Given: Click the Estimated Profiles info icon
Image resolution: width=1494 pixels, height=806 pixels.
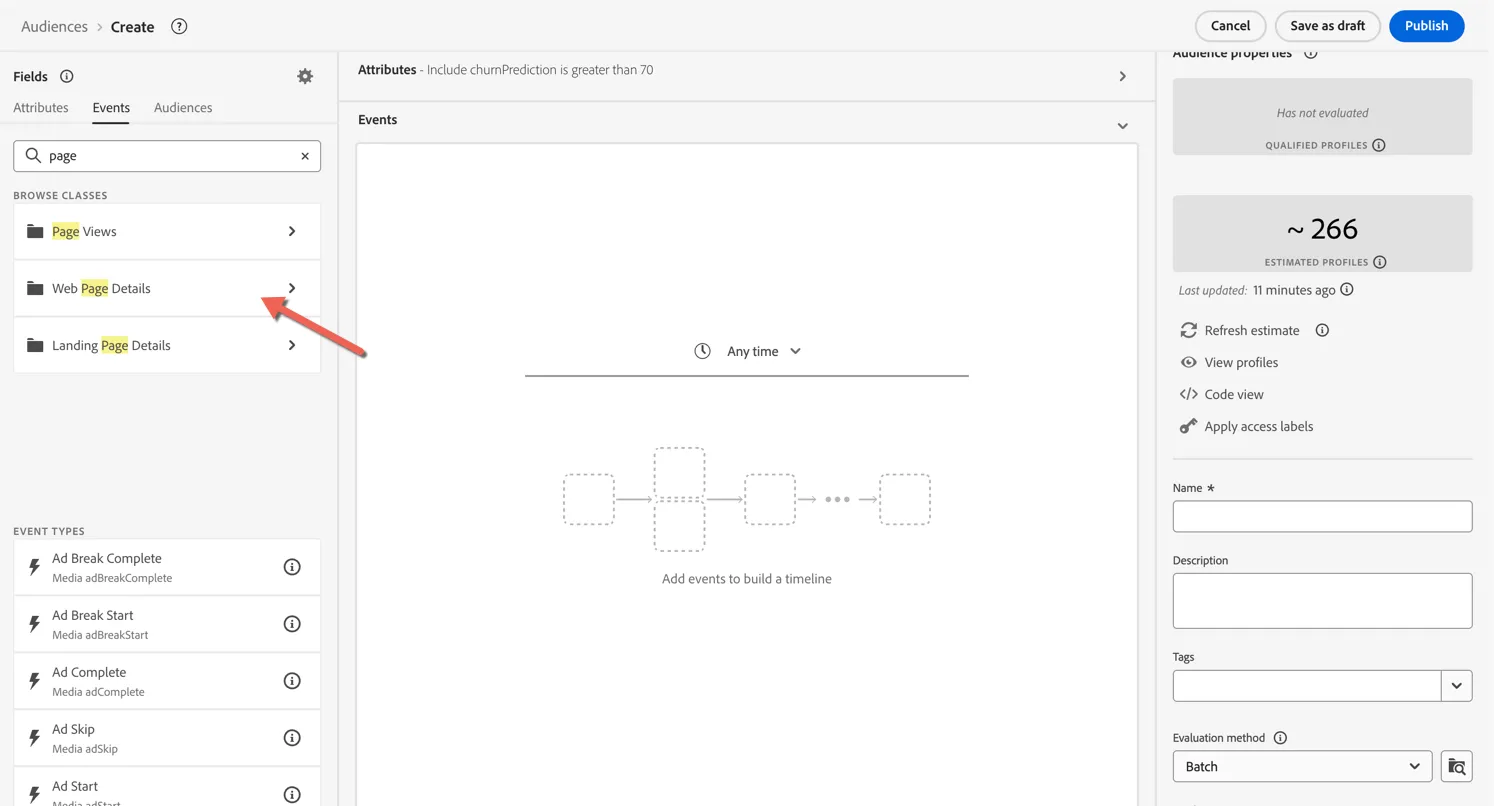Looking at the screenshot, I should click(x=1380, y=262).
